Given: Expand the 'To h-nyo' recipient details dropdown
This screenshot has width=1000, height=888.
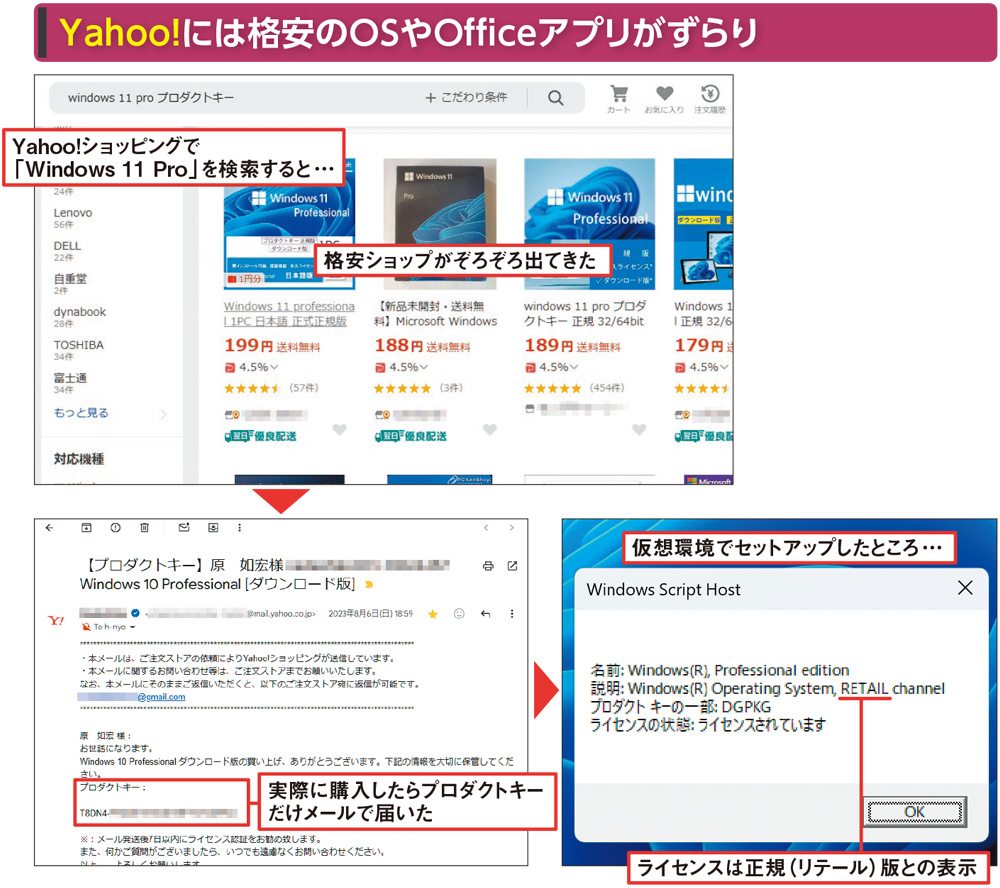Looking at the screenshot, I should 133,627.
